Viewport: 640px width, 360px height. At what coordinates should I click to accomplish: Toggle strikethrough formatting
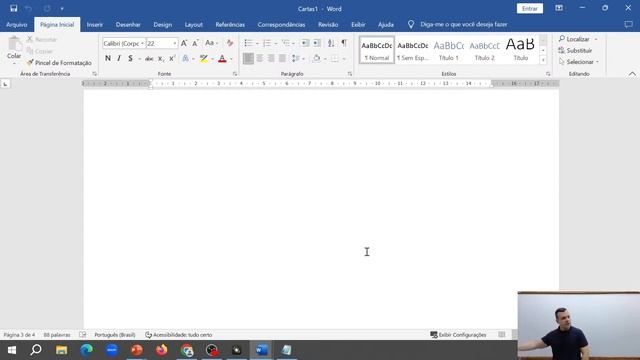coord(149,59)
